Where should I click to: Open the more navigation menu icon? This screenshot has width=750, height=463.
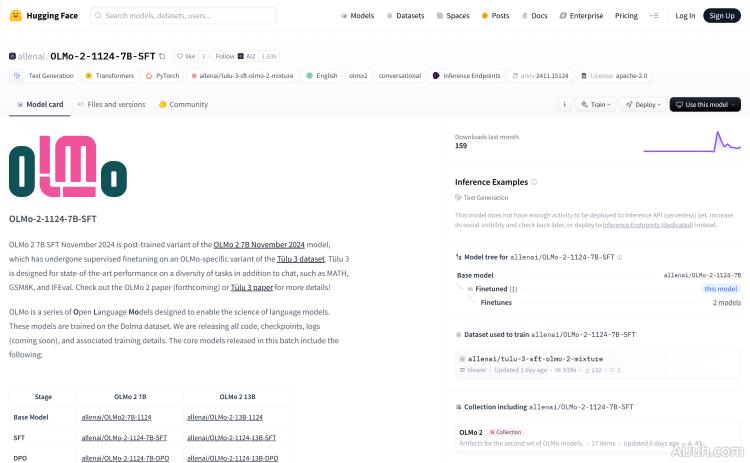pos(654,16)
